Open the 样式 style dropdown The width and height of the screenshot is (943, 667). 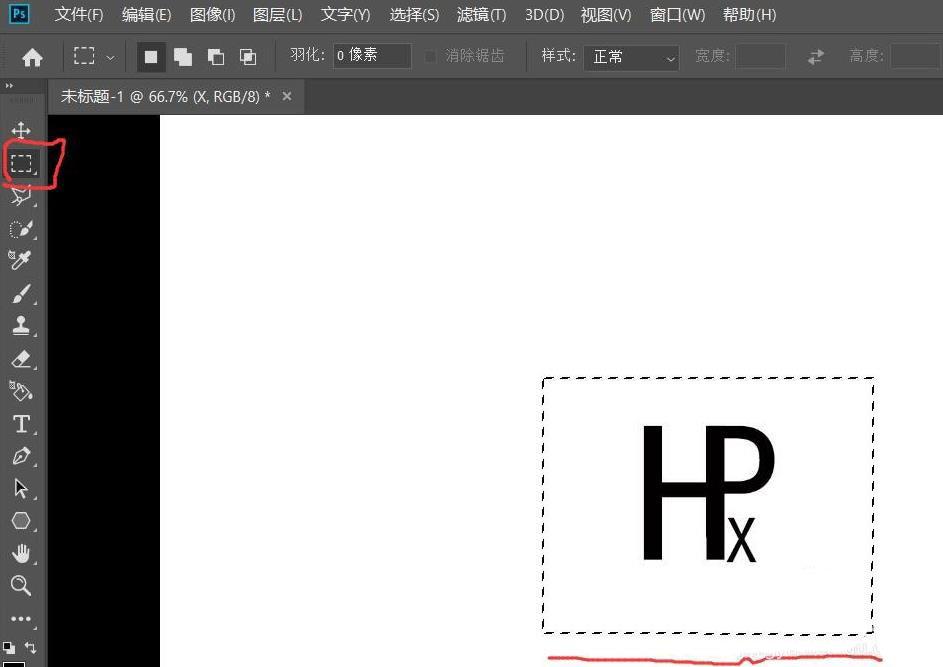click(632, 56)
